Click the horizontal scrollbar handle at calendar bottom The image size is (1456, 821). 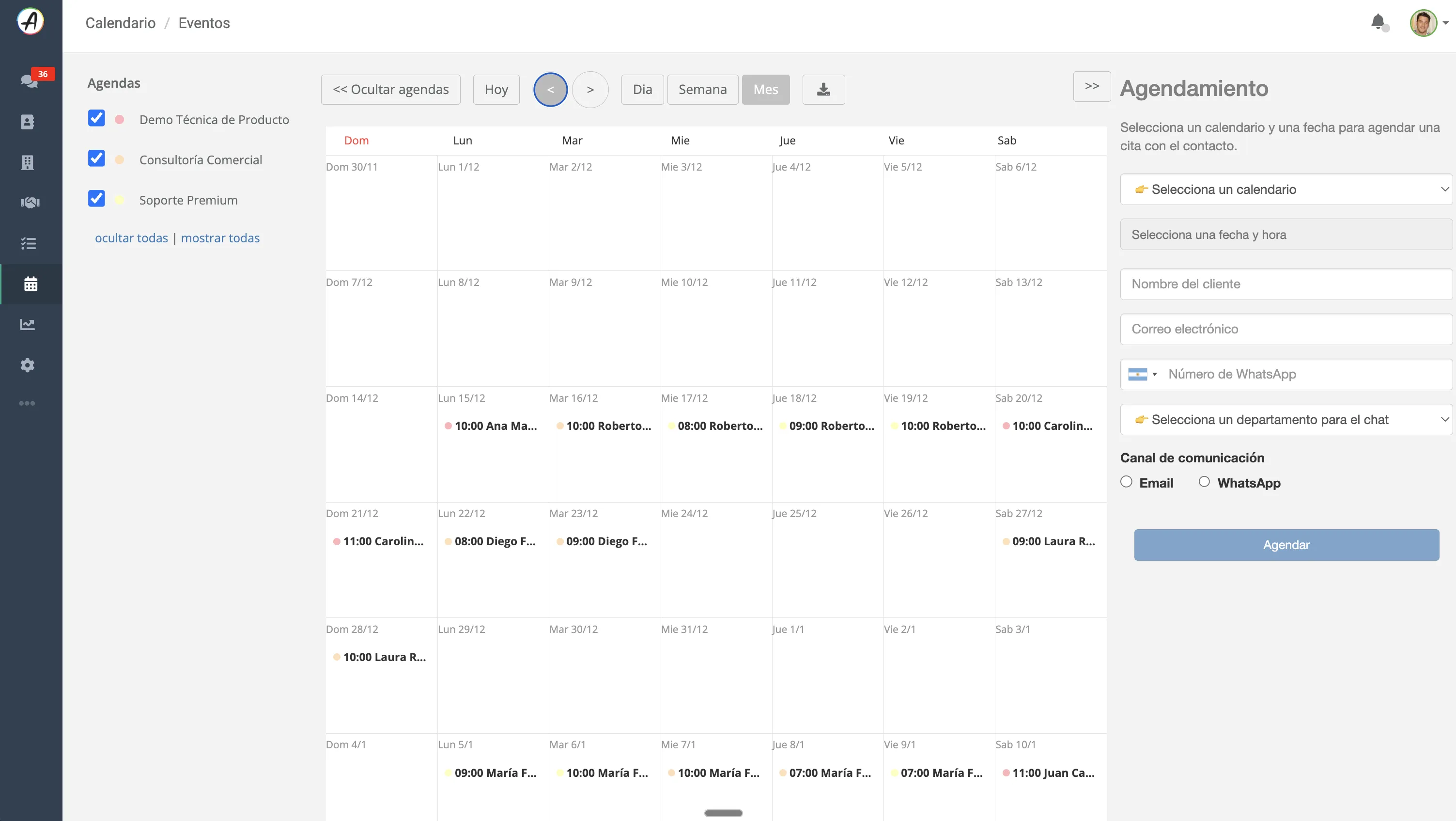[724, 813]
